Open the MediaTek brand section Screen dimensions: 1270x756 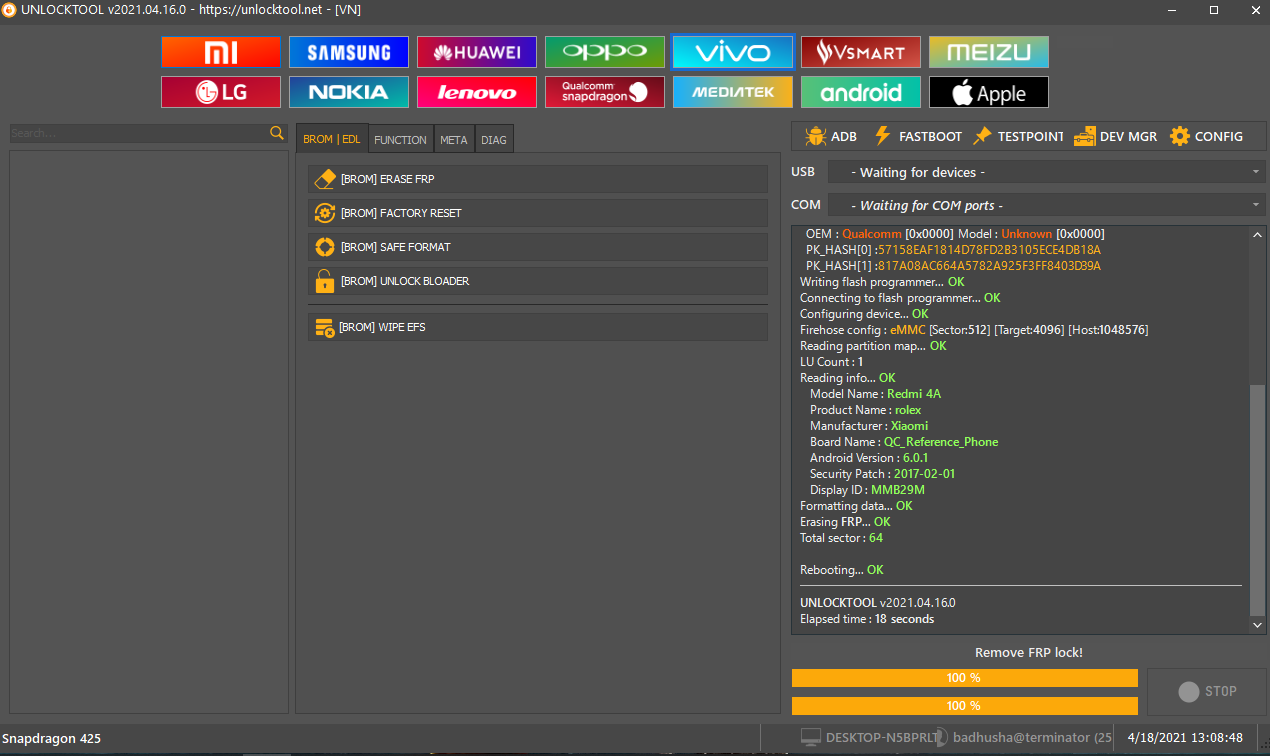pos(733,92)
